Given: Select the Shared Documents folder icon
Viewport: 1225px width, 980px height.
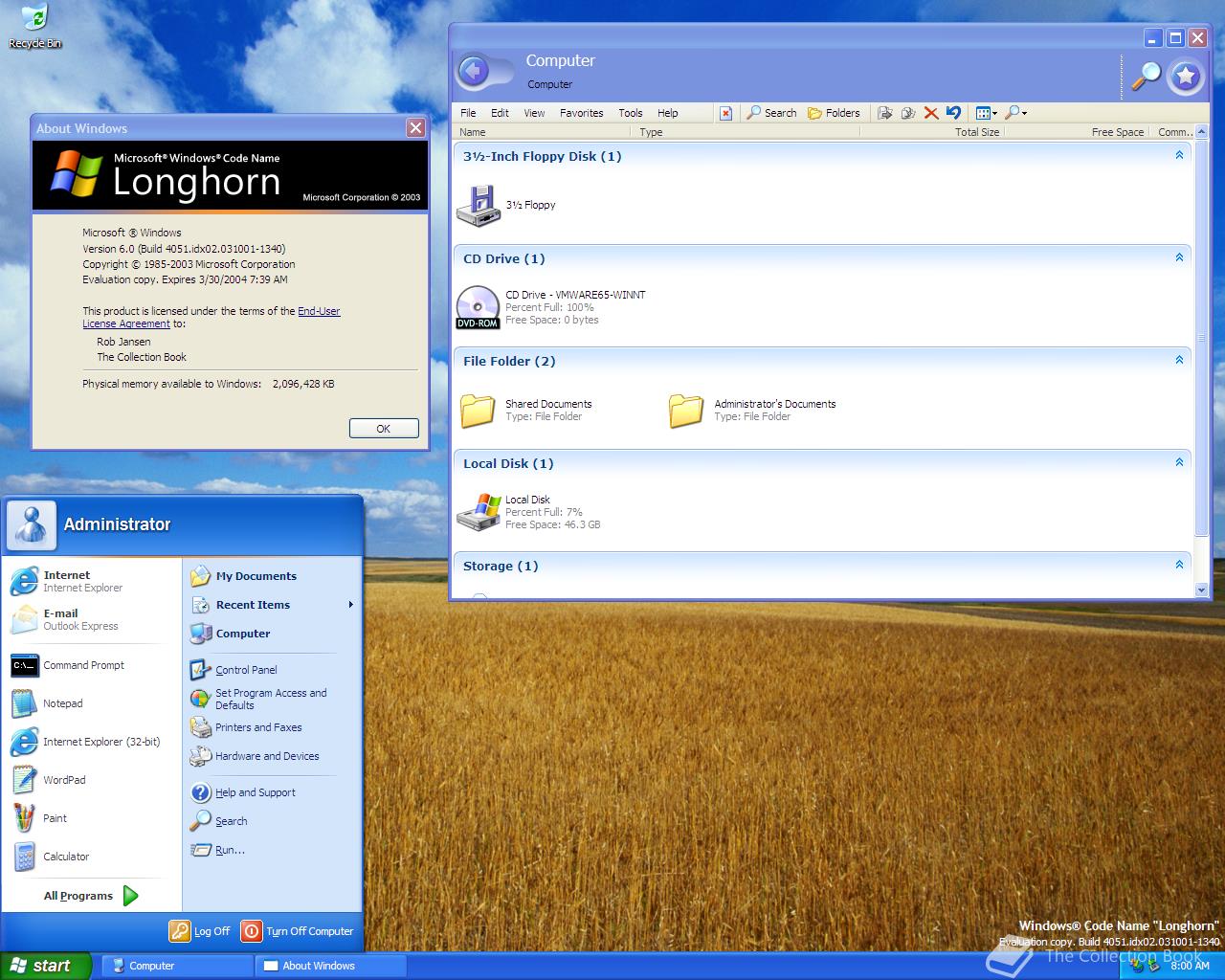Looking at the screenshot, I should point(478,410).
